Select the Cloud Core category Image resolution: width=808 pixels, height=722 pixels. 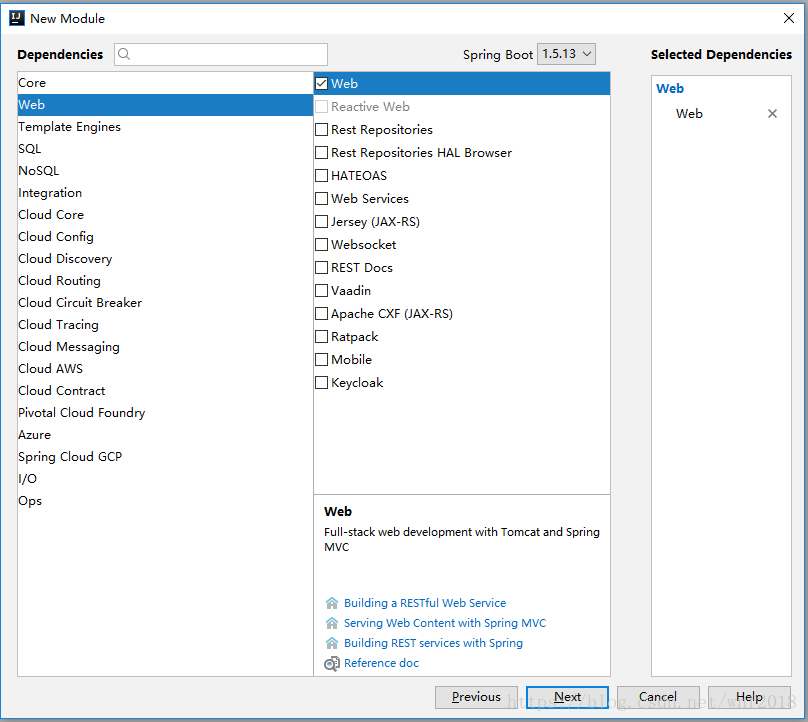pyautogui.click(x=165, y=215)
